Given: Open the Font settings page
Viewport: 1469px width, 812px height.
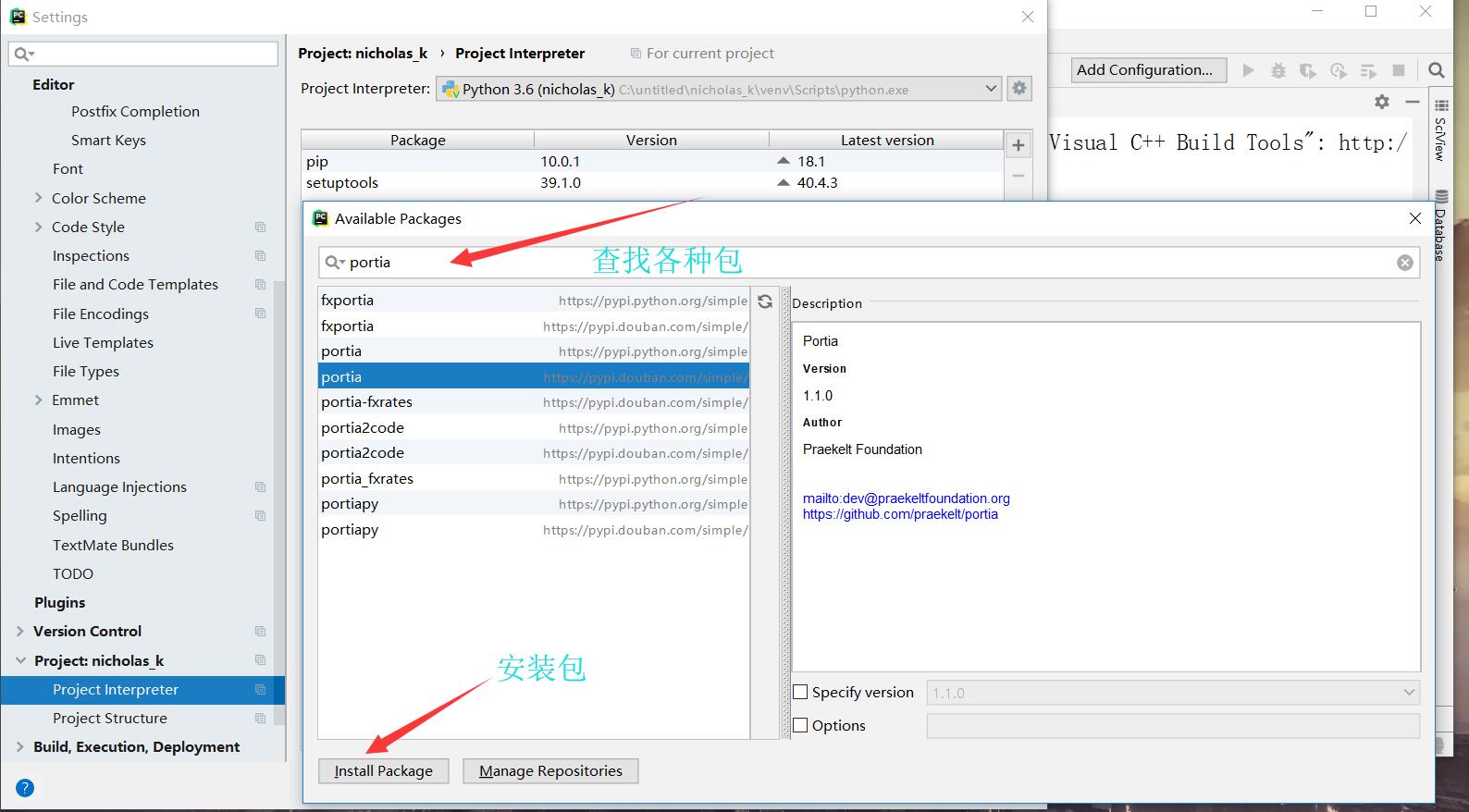Looking at the screenshot, I should tap(68, 168).
